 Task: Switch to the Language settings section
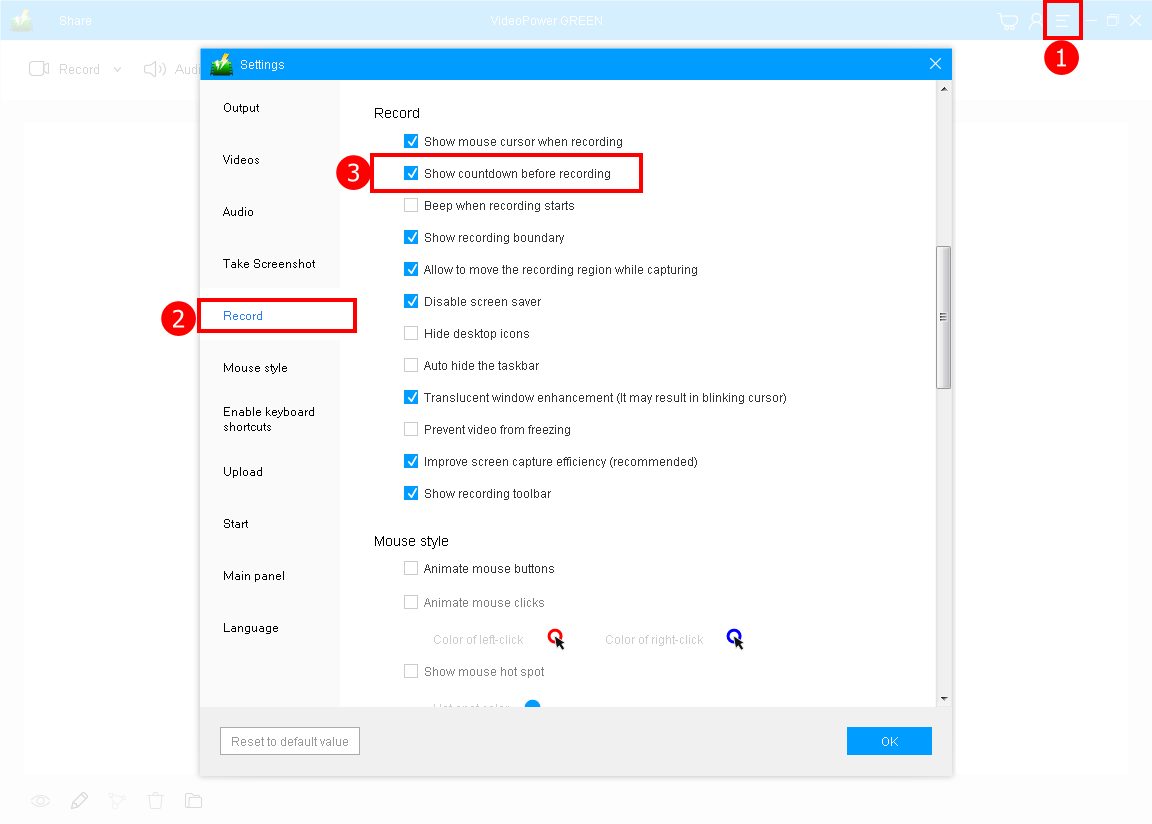[250, 627]
